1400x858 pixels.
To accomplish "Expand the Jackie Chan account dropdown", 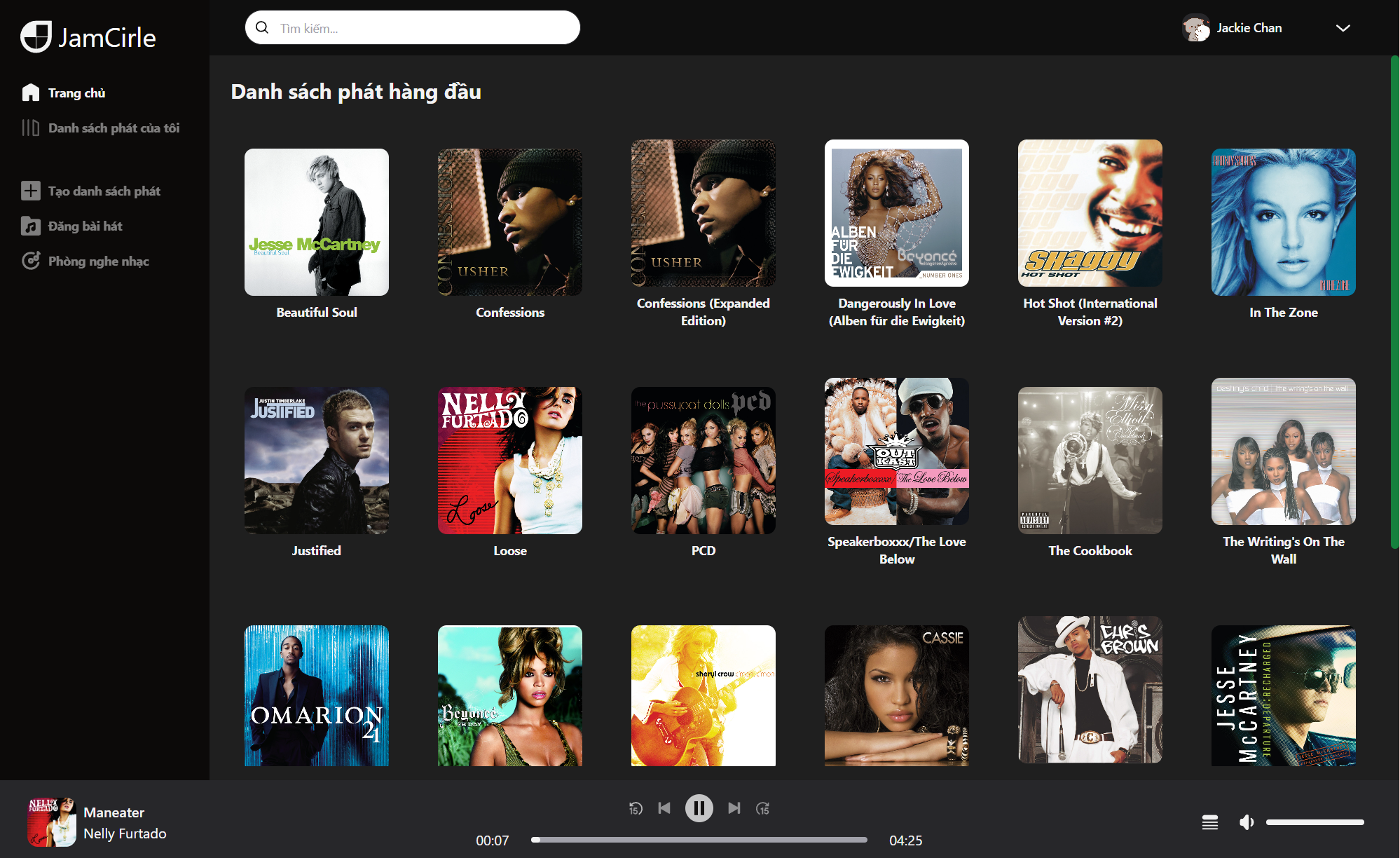I will pyautogui.click(x=1342, y=28).
